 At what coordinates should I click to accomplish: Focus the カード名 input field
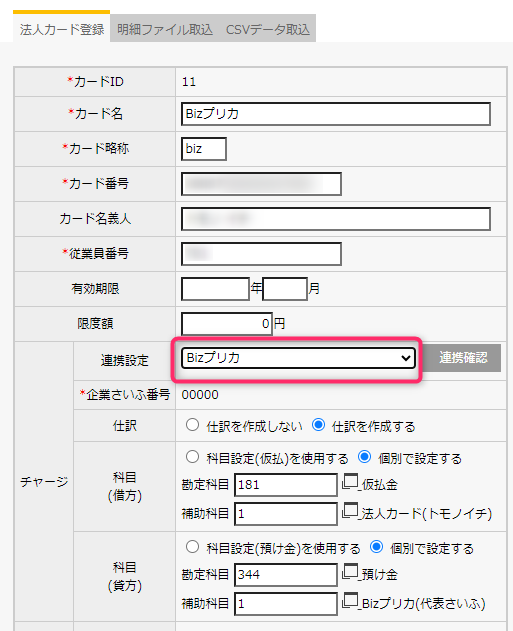(x=336, y=114)
